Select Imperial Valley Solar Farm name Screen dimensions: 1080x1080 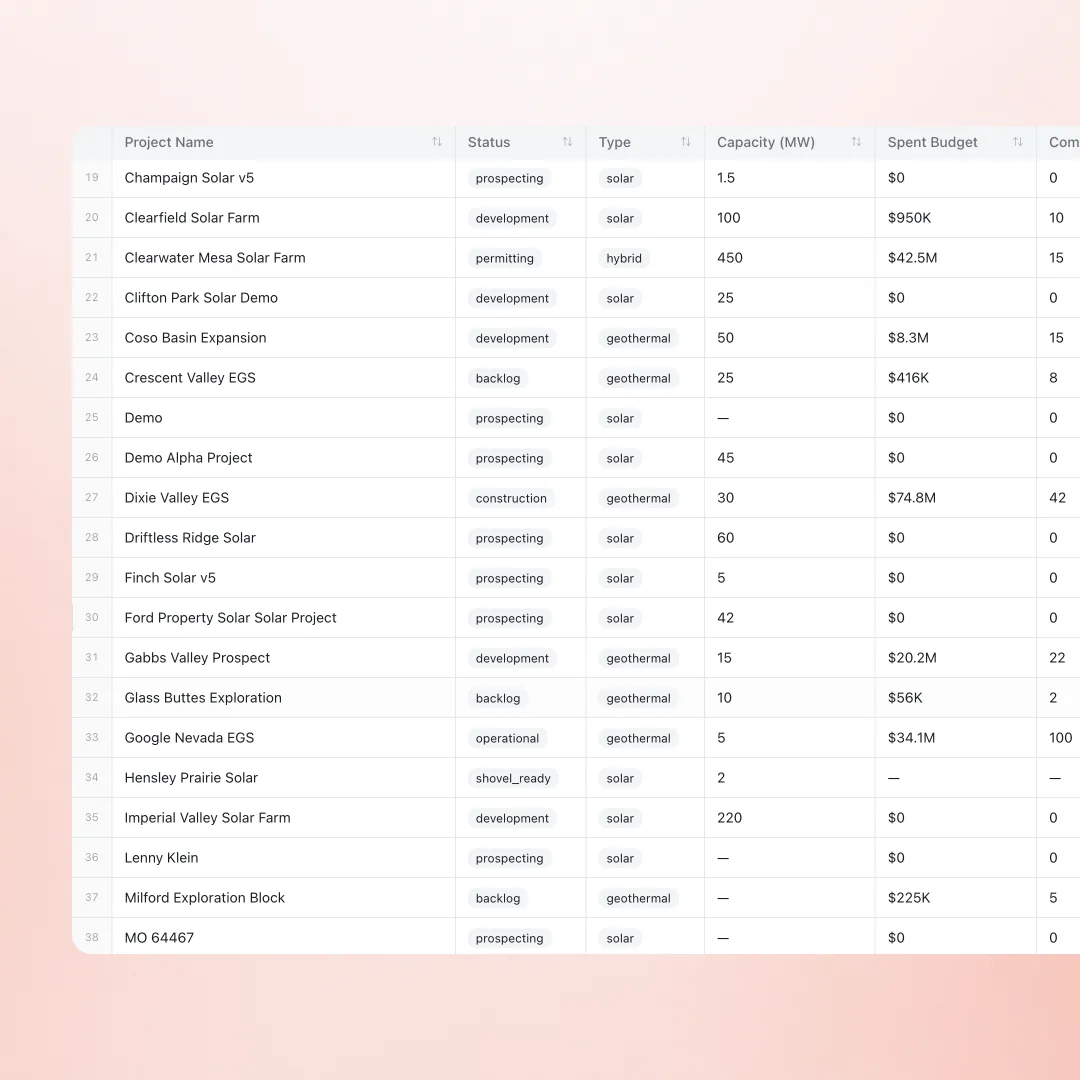click(208, 818)
